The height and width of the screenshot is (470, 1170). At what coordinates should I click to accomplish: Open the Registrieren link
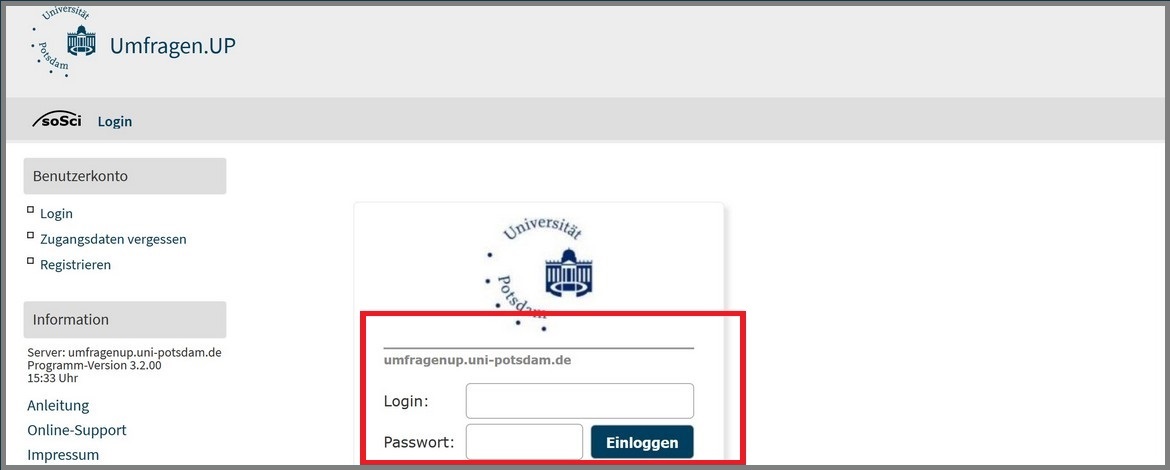[75, 265]
